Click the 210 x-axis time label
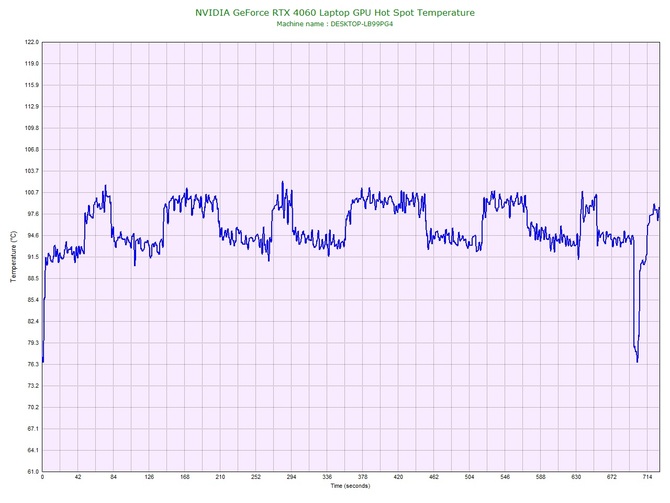Viewport: 670px width, 503px height. tap(220, 477)
